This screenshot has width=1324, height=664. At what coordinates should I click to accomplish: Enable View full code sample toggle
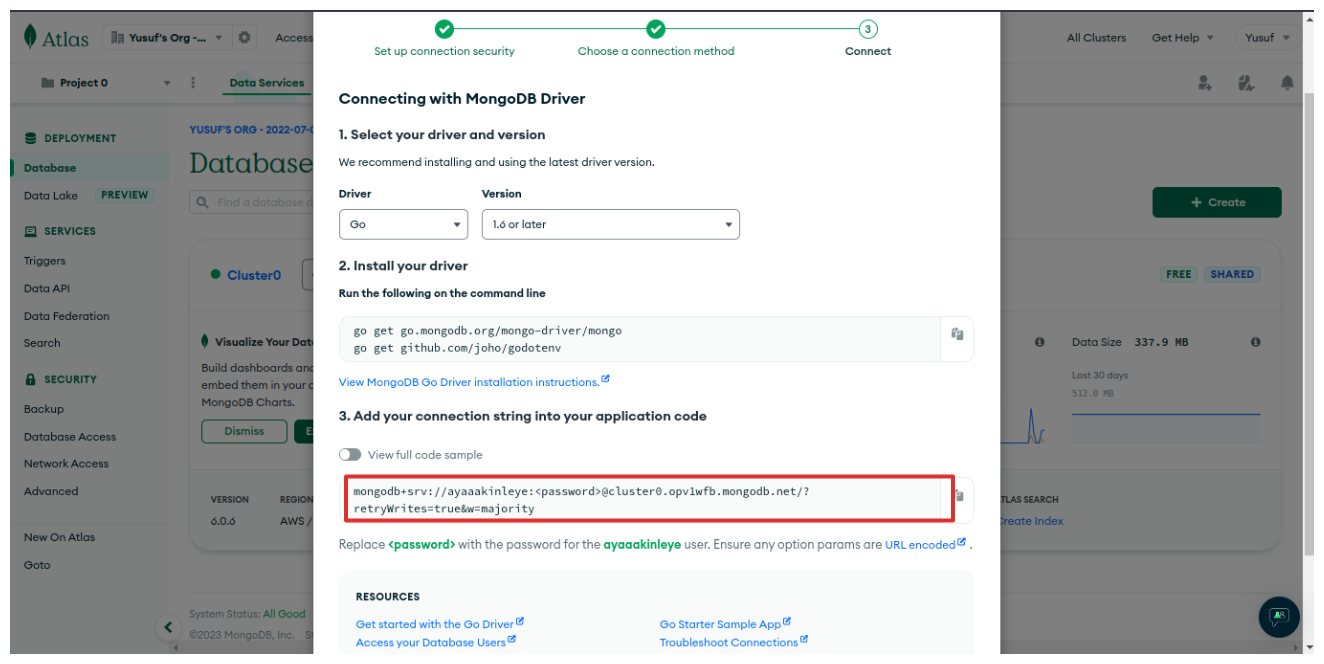coord(350,455)
